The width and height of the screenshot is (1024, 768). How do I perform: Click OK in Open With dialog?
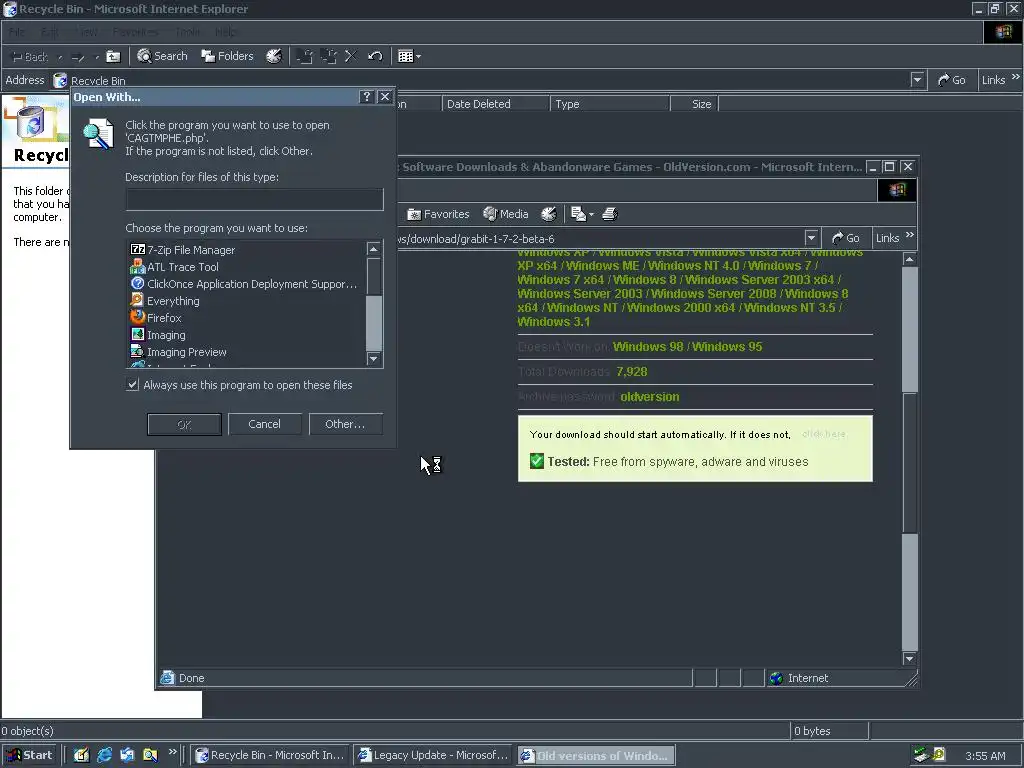point(184,424)
